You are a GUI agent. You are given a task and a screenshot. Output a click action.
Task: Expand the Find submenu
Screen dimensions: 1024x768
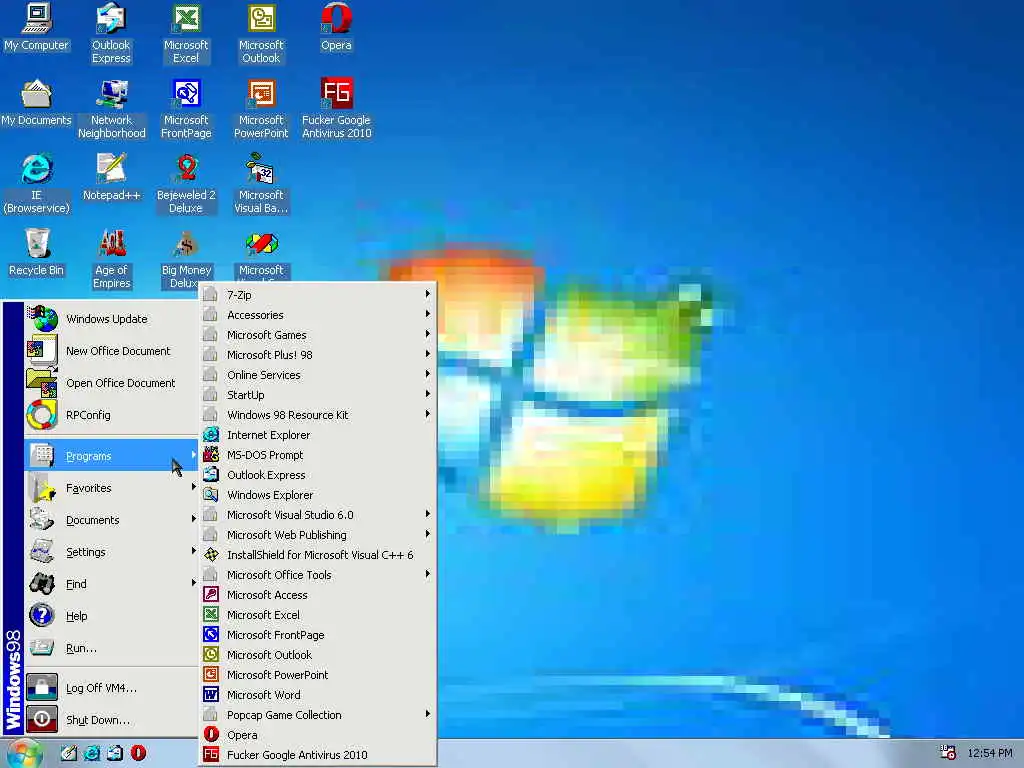(111, 584)
